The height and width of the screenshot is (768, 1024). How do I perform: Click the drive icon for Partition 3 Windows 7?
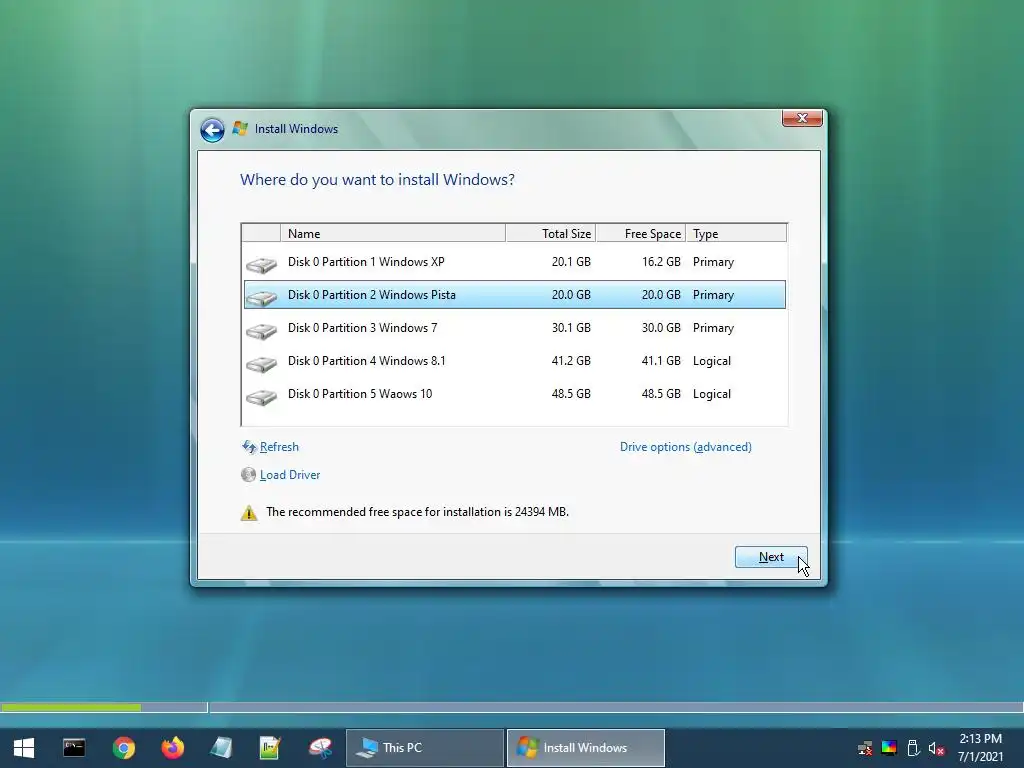click(261, 331)
